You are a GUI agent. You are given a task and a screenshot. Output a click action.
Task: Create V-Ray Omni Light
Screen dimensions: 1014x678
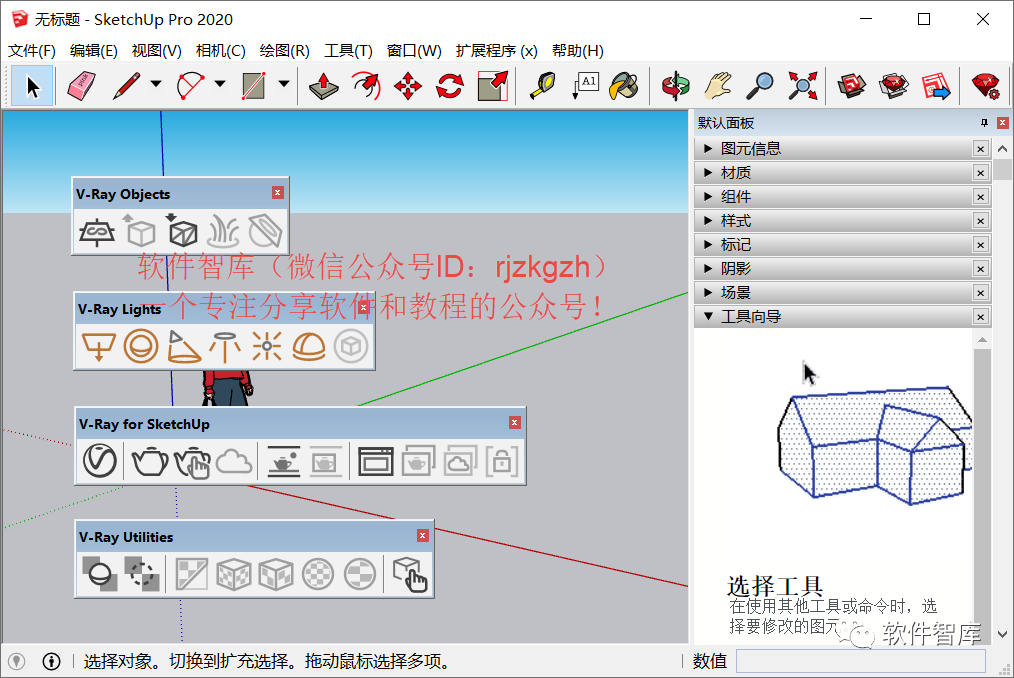click(267, 346)
